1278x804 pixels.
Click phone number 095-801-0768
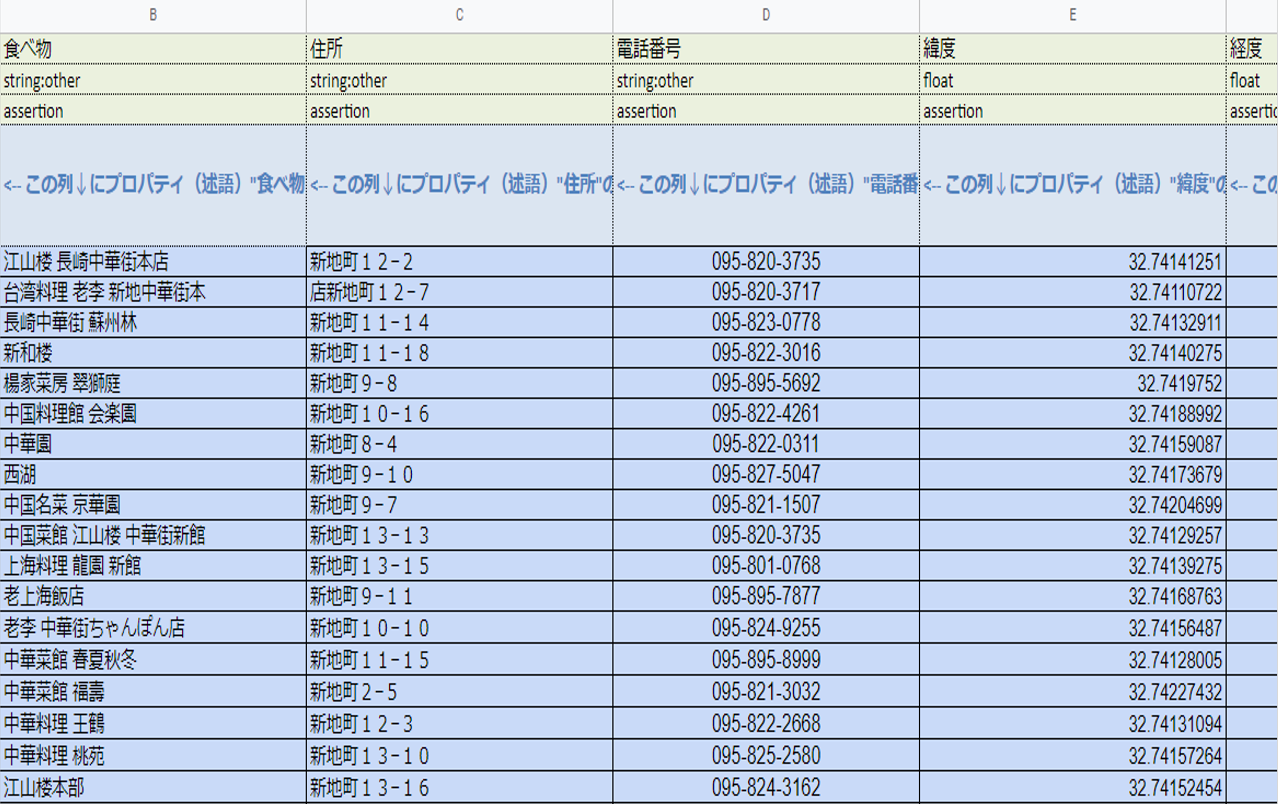(x=766, y=566)
